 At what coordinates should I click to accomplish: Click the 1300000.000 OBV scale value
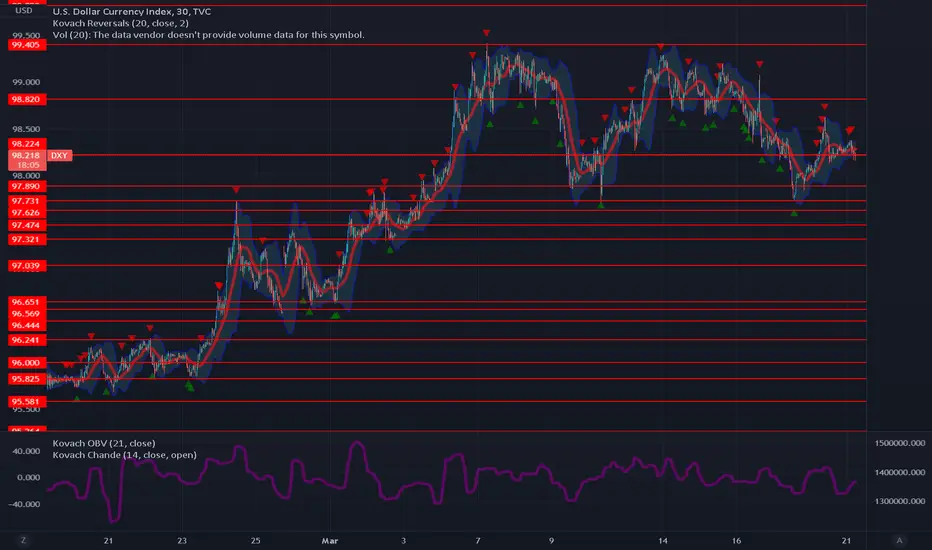900,501
